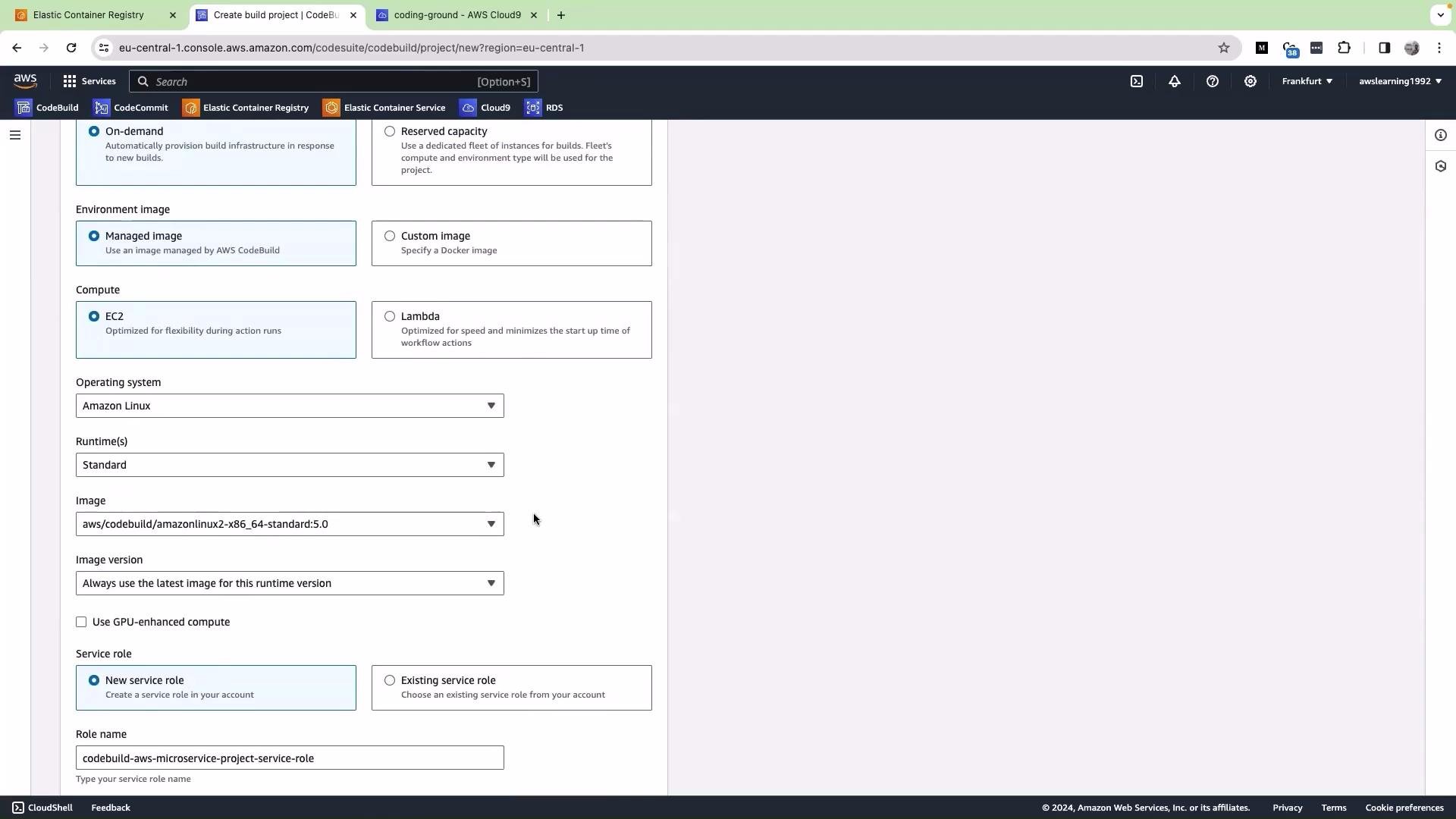Open Elastic Container Service favorite shortcut
Viewport: 1456px width, 819px height.
[384, 108]
